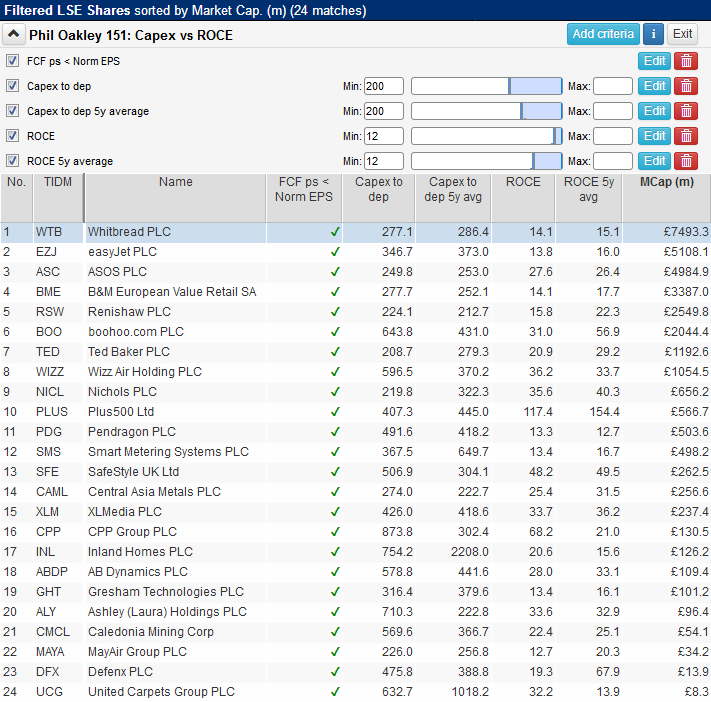Sort by the ROCE 5y avg column header
Image resolution: width=711 pixels, height=702 pixels.
tap(589, 198)
